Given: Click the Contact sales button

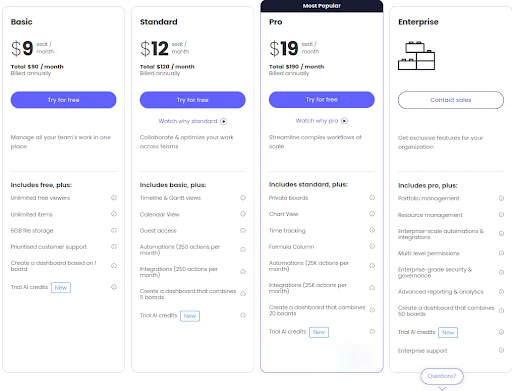Looking at the screenshot, I should coord(451,100).
